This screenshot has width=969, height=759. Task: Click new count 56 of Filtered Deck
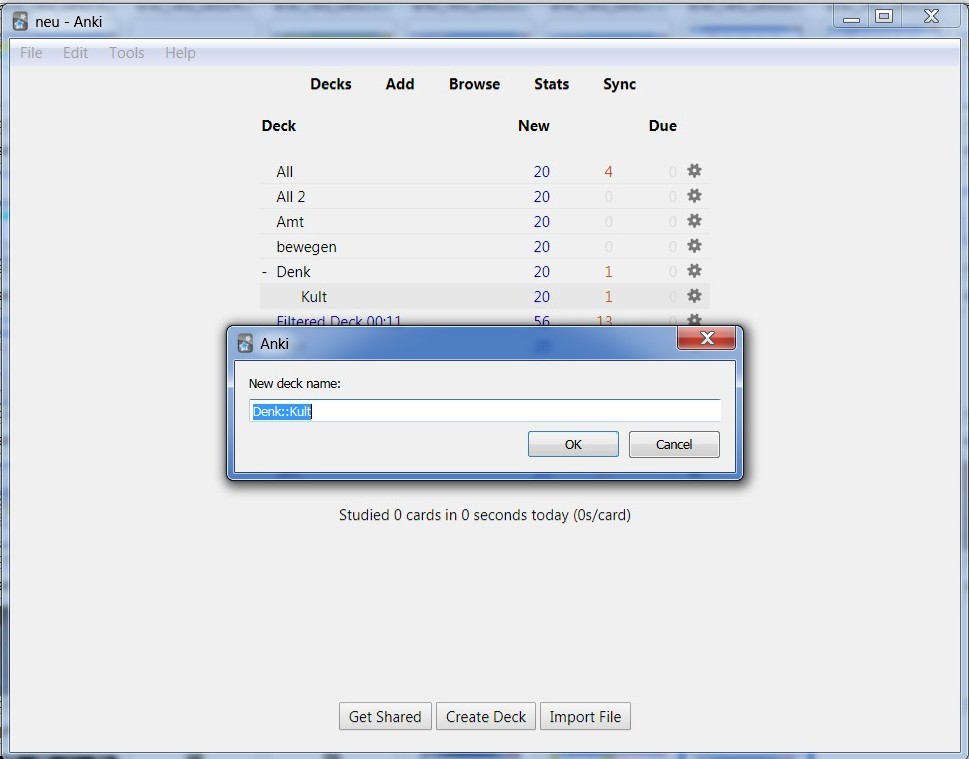(541, 320)
